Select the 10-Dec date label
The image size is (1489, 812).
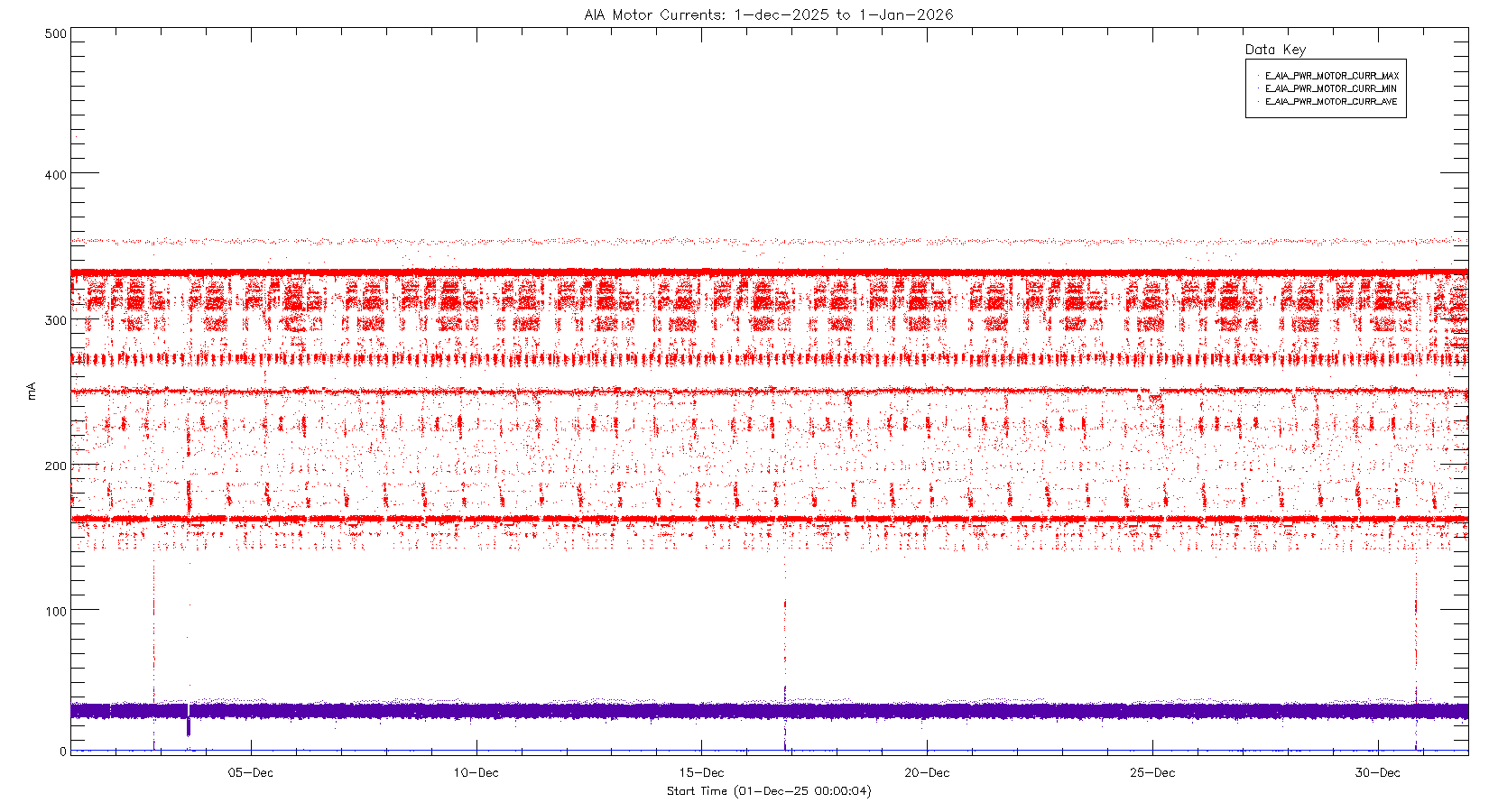(476, 772)
